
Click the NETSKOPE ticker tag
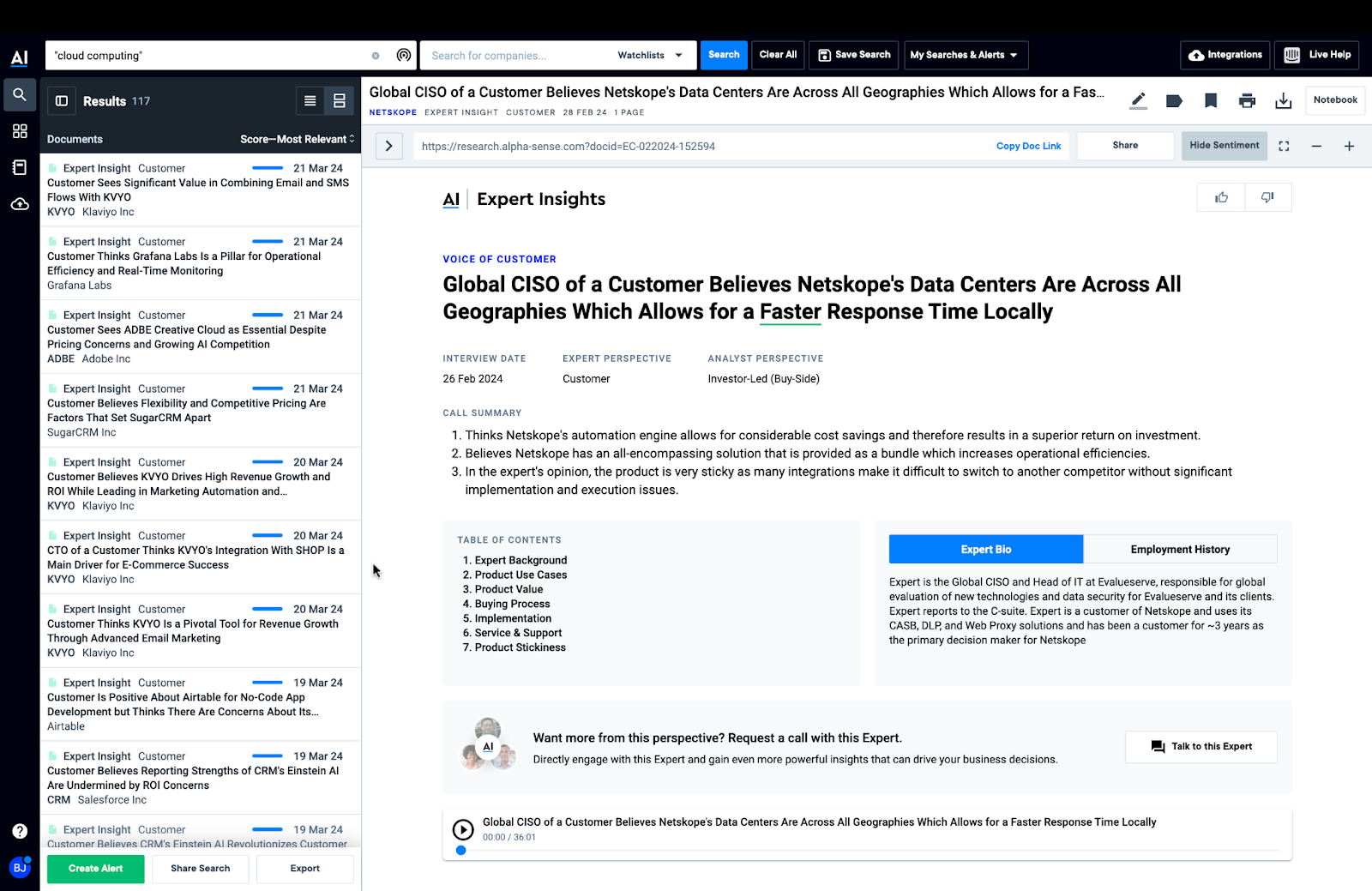click(x=393, y=112)
